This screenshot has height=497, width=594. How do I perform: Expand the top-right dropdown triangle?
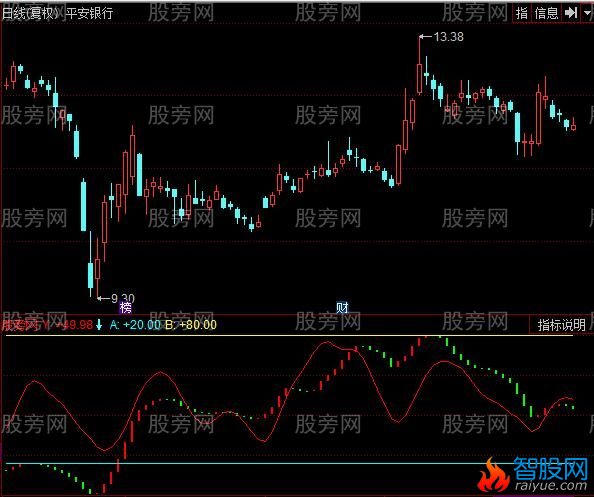587,13
